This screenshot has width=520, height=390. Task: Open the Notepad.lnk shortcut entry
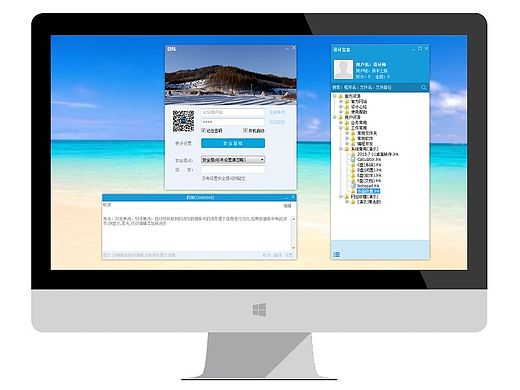pos(368,186)
